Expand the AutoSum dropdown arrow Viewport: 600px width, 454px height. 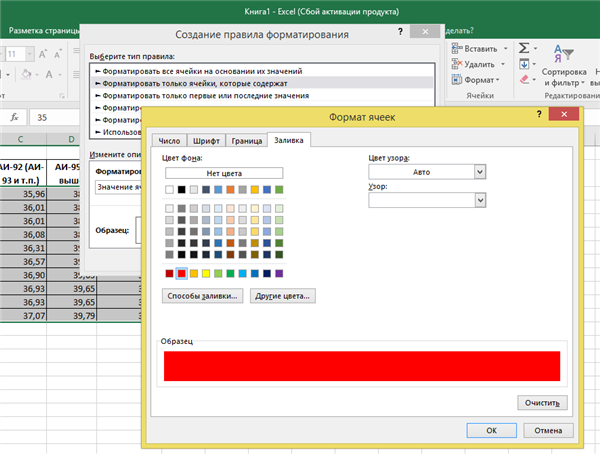point(535,48)
